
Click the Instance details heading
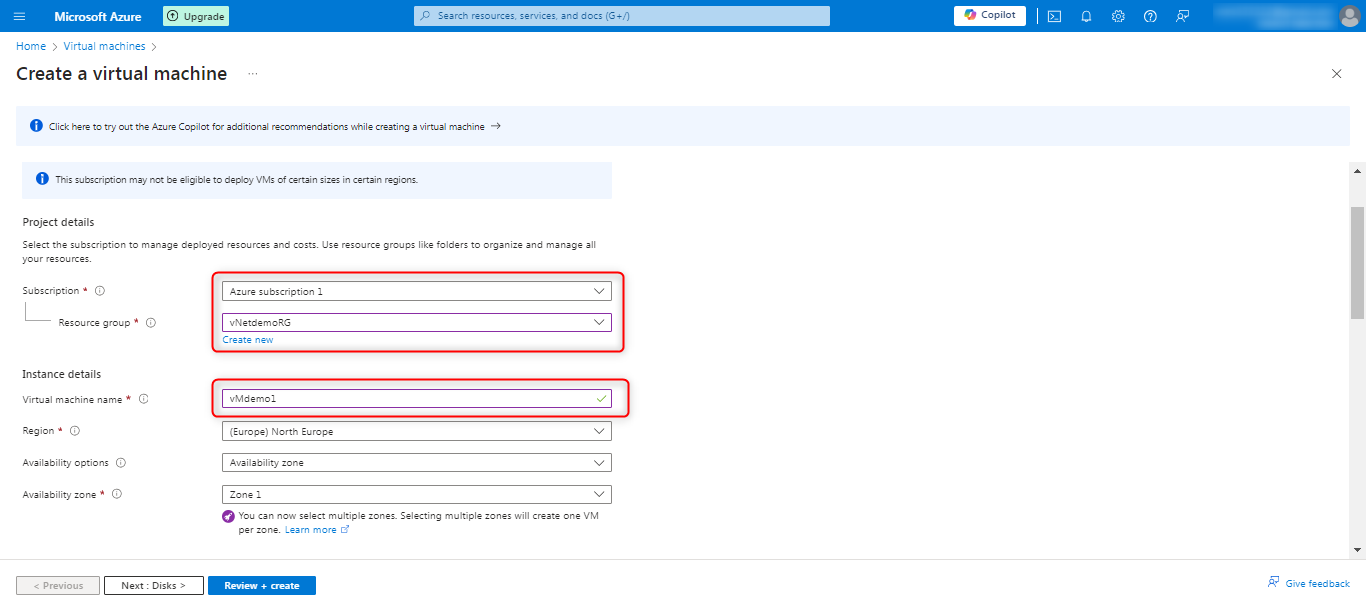(62, 374)
